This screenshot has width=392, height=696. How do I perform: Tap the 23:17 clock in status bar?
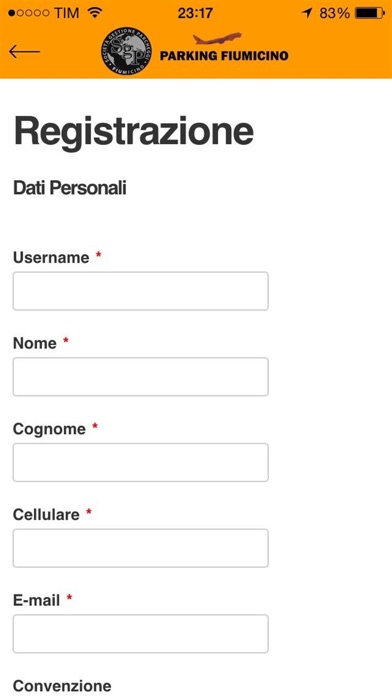[x=195, y=13]
